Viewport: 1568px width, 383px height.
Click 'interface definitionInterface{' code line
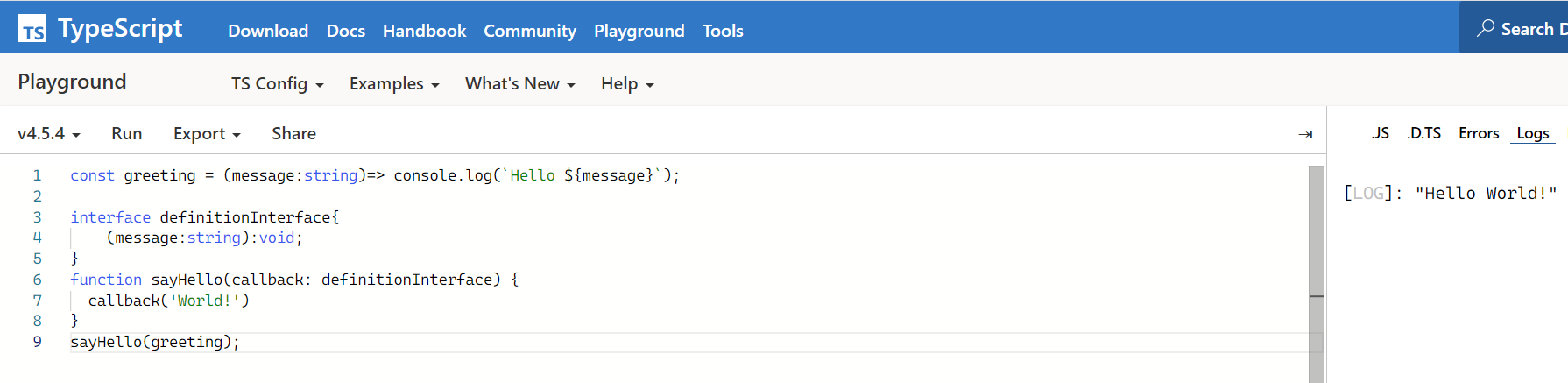[204, 217]
